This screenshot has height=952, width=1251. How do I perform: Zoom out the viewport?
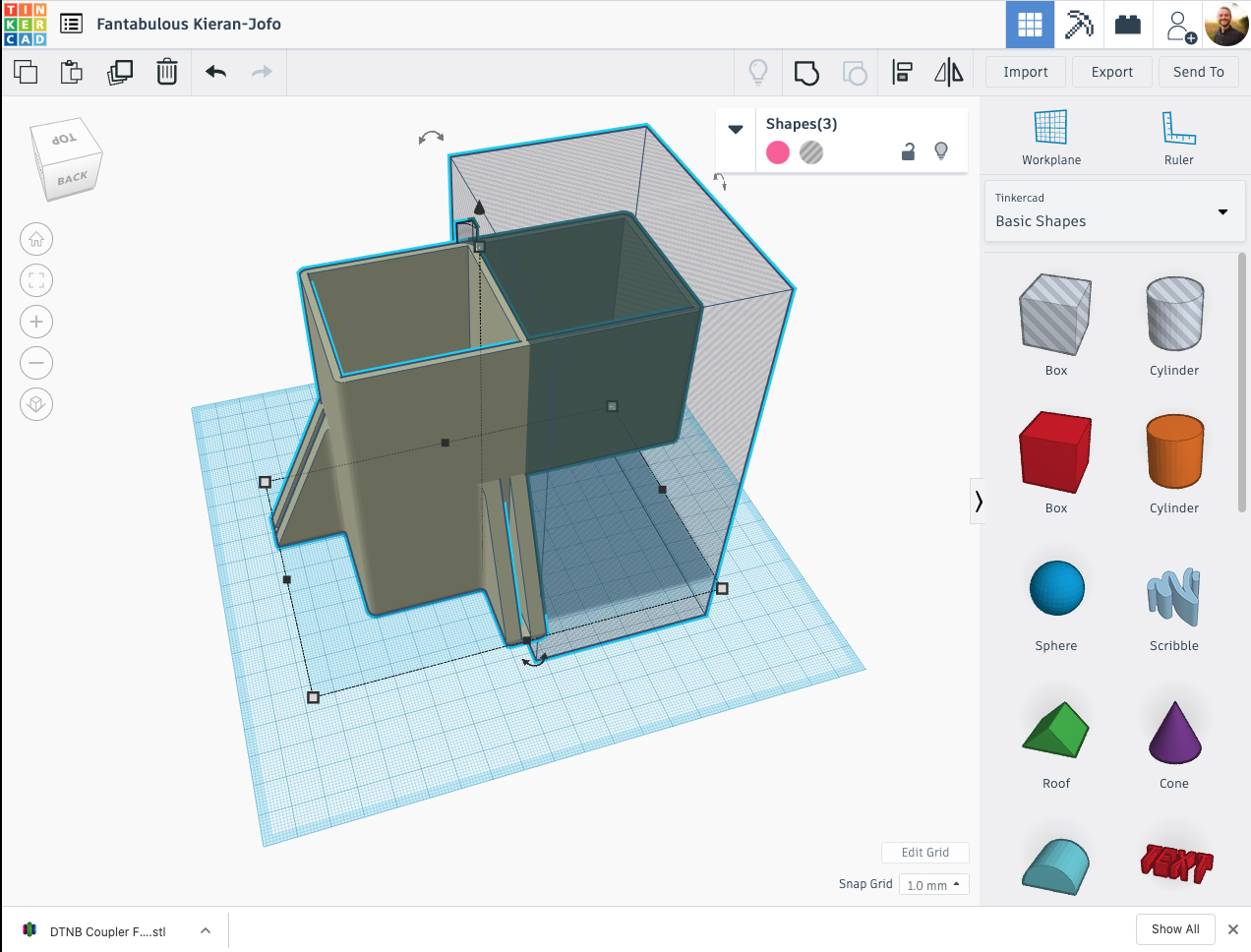(36, 363)
